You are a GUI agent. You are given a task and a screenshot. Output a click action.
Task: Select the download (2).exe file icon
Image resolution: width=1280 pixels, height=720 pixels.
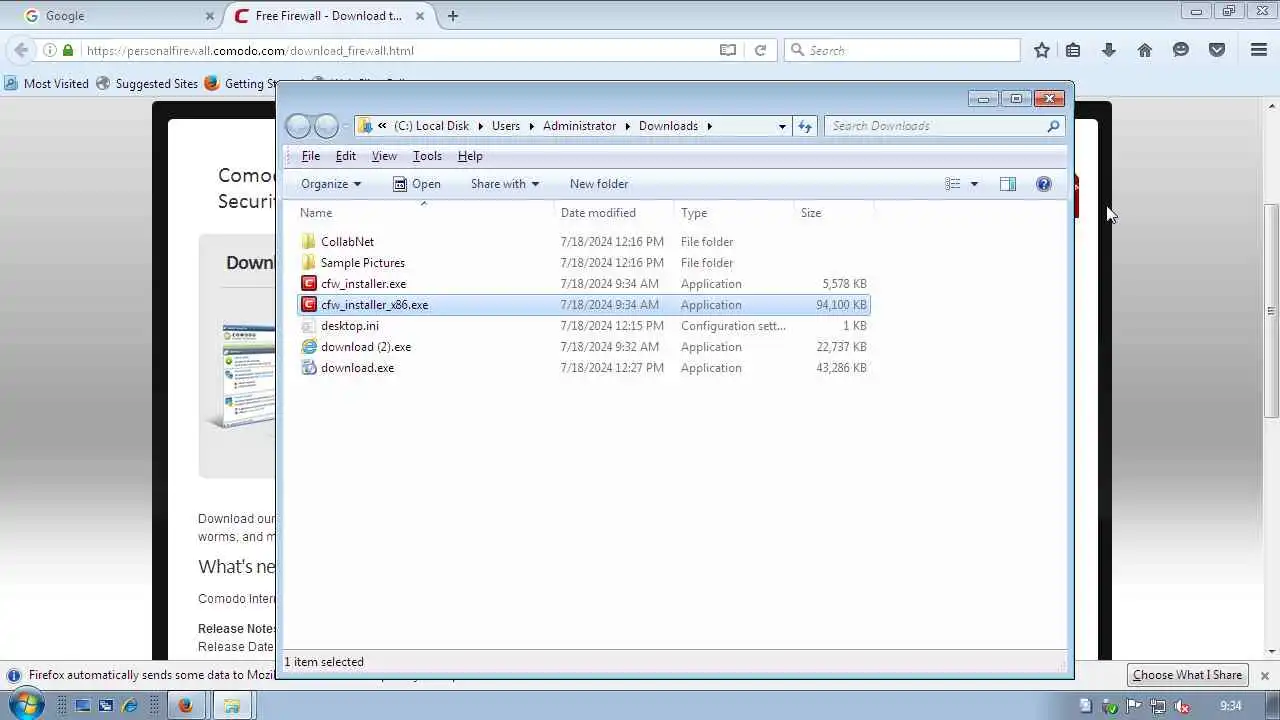309,347
